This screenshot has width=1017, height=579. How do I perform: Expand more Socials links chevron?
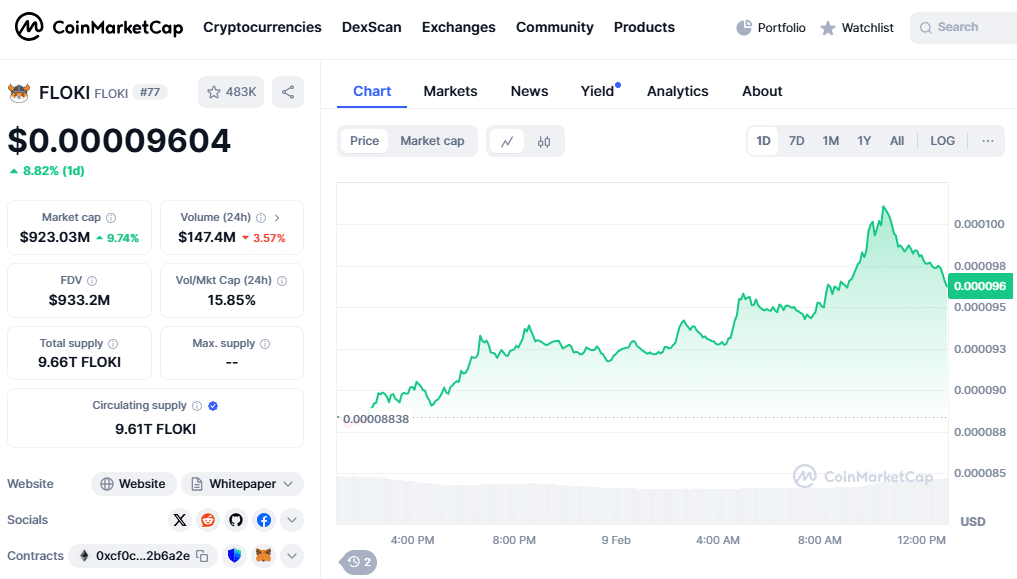click(x=292, y=520)
